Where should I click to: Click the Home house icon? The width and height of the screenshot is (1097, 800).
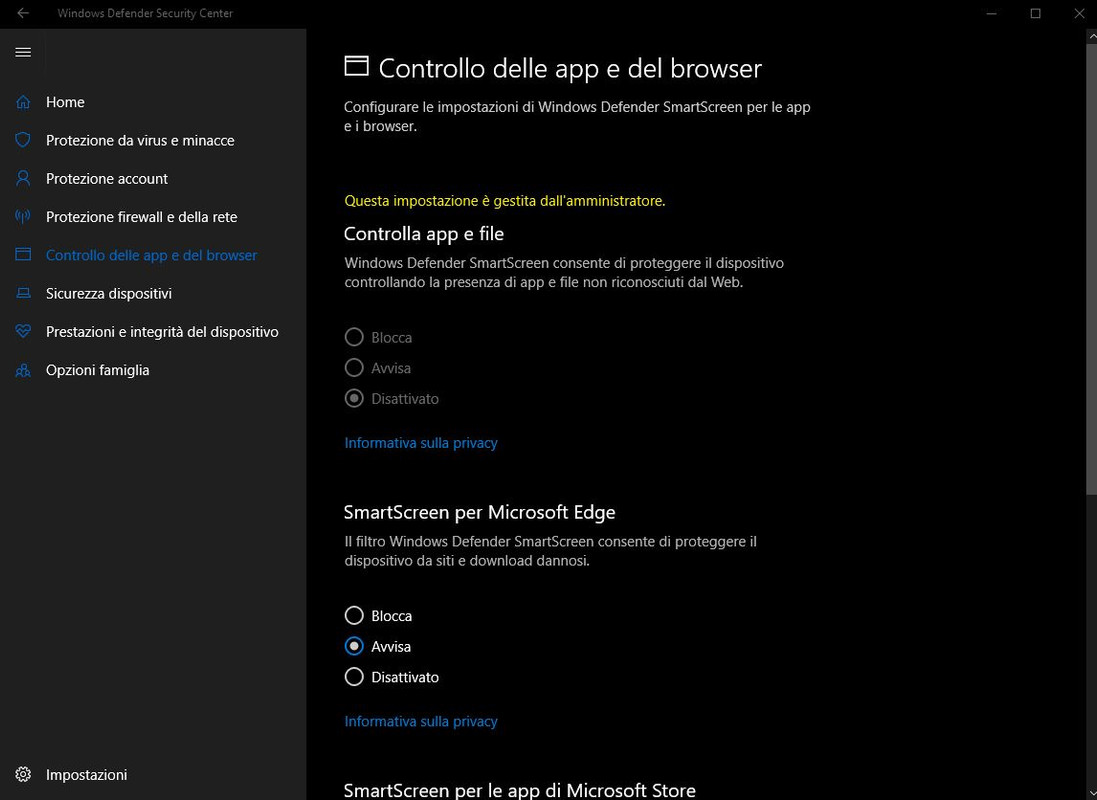point(23,102)
